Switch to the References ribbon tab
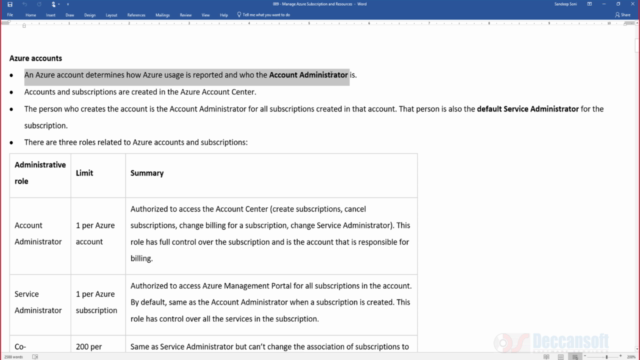This screenshot has width=640, height=360. (136, 15)
